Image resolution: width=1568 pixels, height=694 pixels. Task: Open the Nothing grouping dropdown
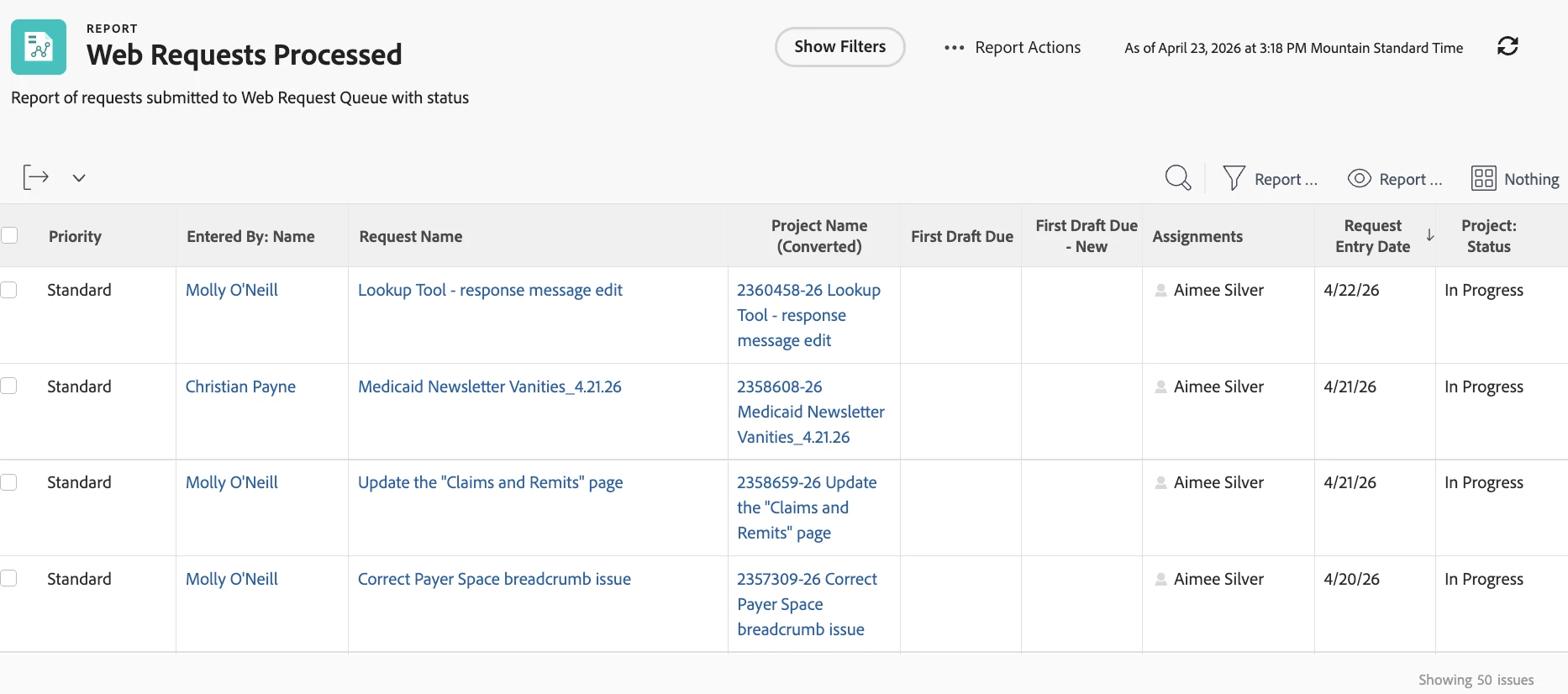[1531, 179]
